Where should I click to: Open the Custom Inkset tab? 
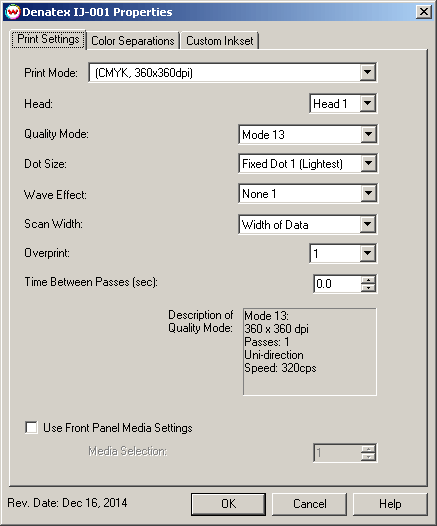point(220,41)
